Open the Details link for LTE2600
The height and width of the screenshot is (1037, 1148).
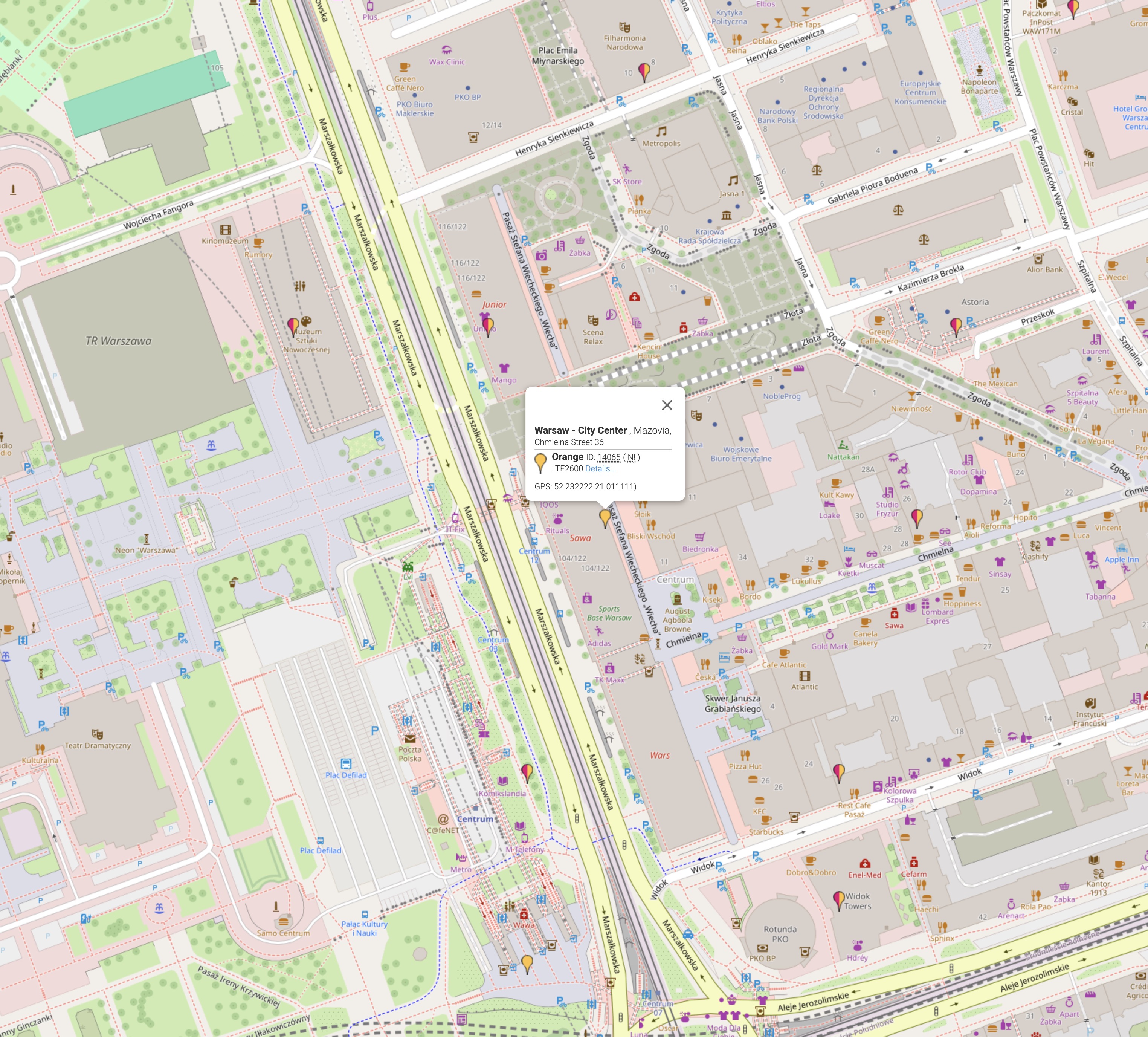point(600,469)
